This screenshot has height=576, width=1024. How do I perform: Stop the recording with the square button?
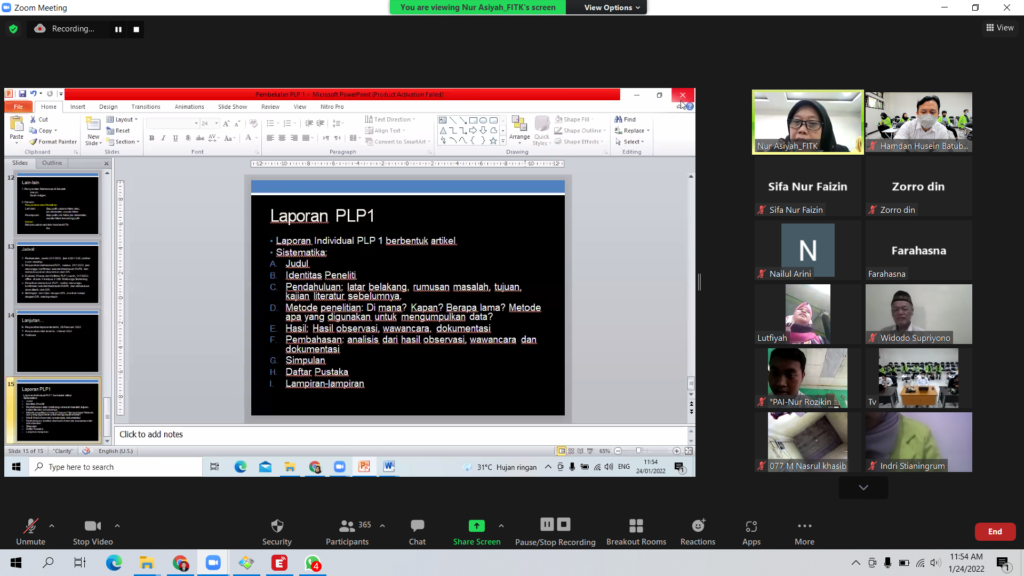136,29
